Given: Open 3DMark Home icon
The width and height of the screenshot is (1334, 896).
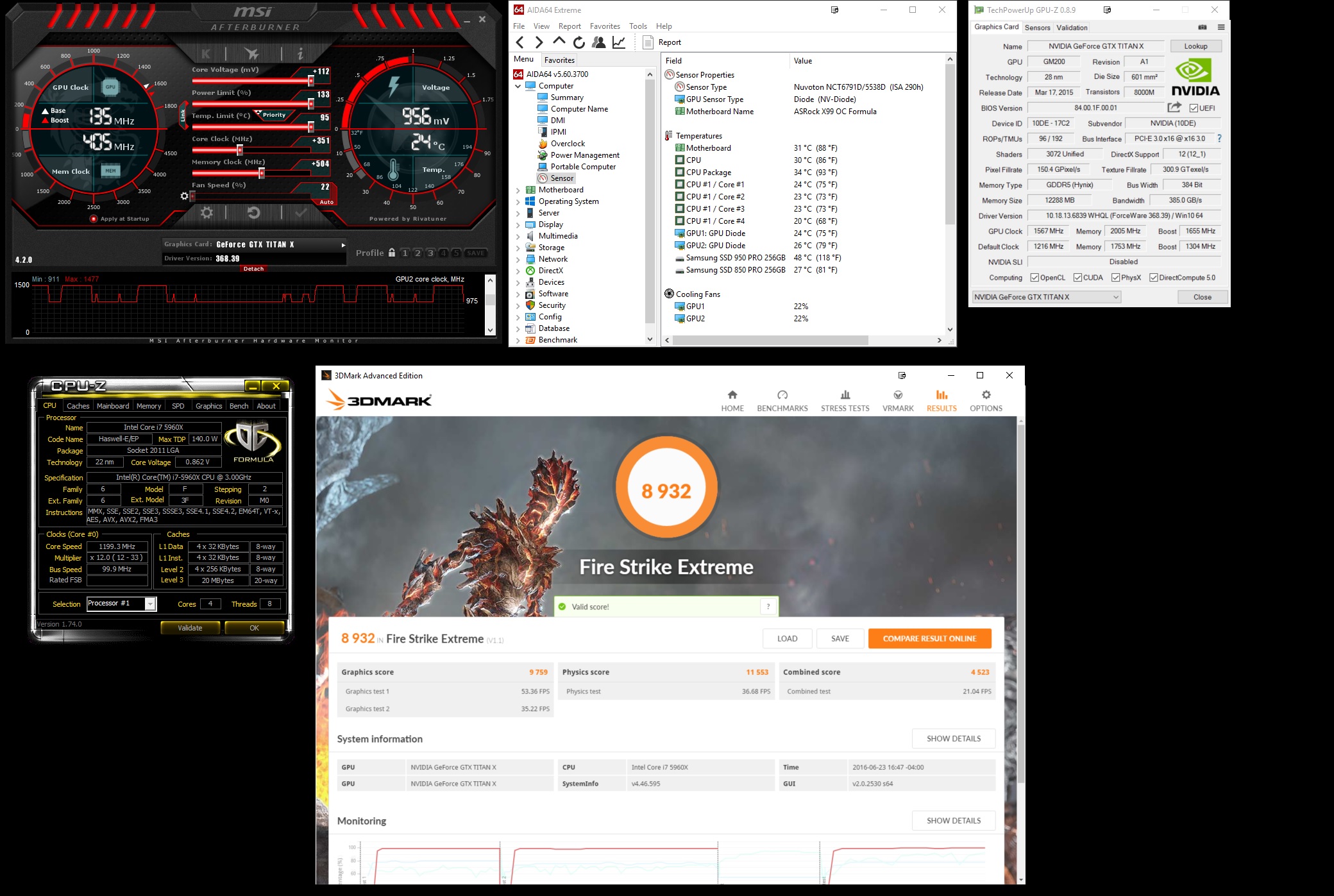Looking at the screenshot, I should click(x=732, y=395).
